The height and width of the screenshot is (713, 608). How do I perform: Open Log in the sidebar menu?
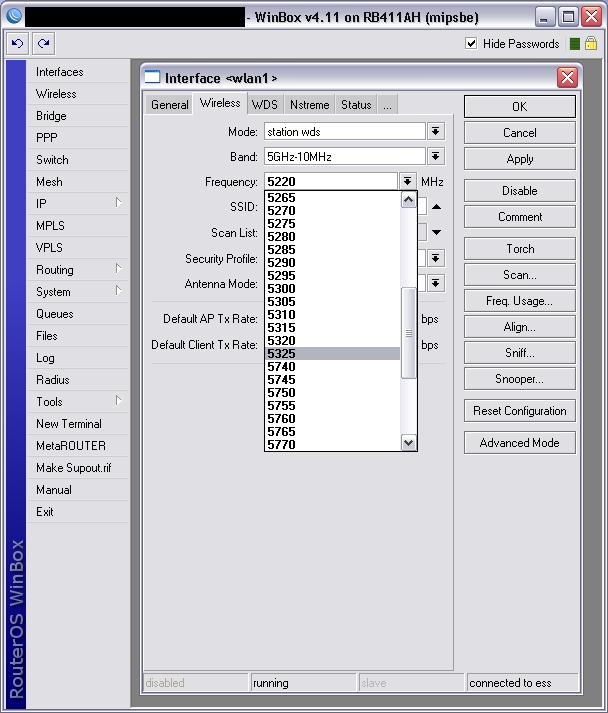78,358
